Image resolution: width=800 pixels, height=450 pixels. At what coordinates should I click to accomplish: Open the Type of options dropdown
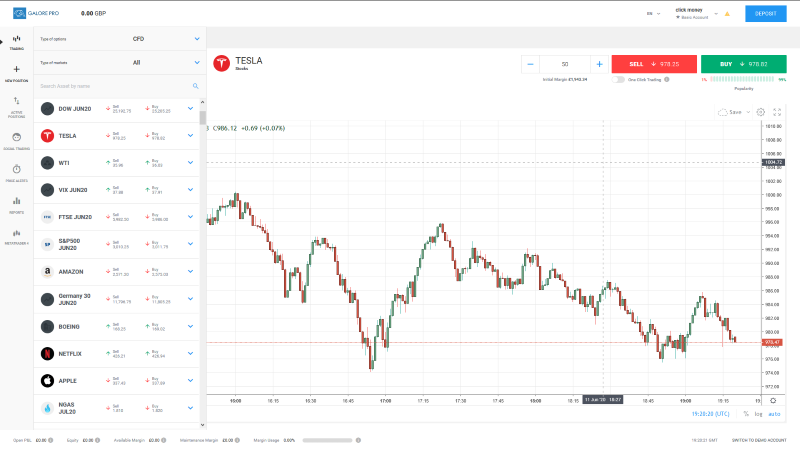[120, 39]
